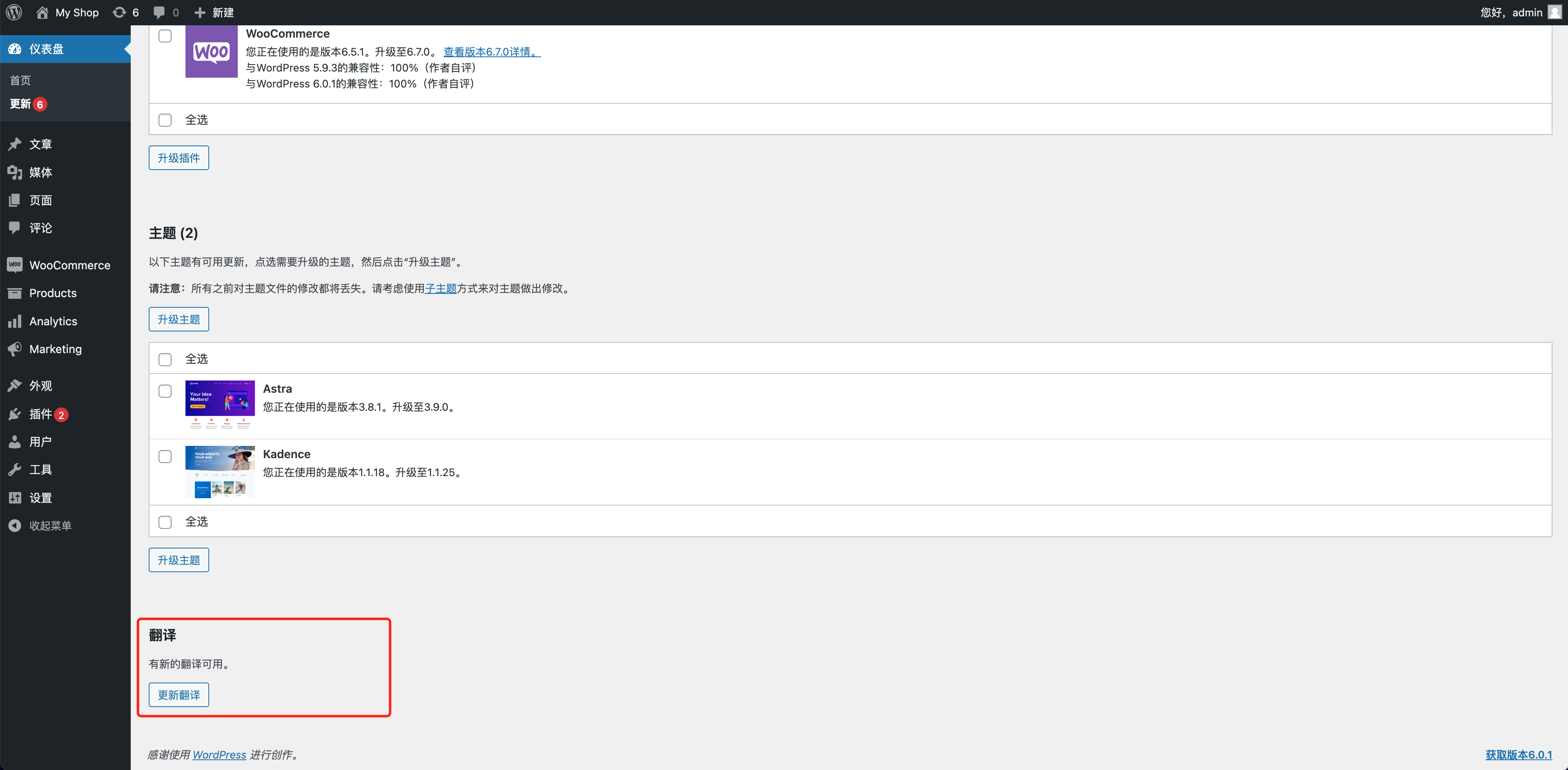
Task: Open the 设置 settings menu
Action: pyautogui.click(x=40, y=498)
